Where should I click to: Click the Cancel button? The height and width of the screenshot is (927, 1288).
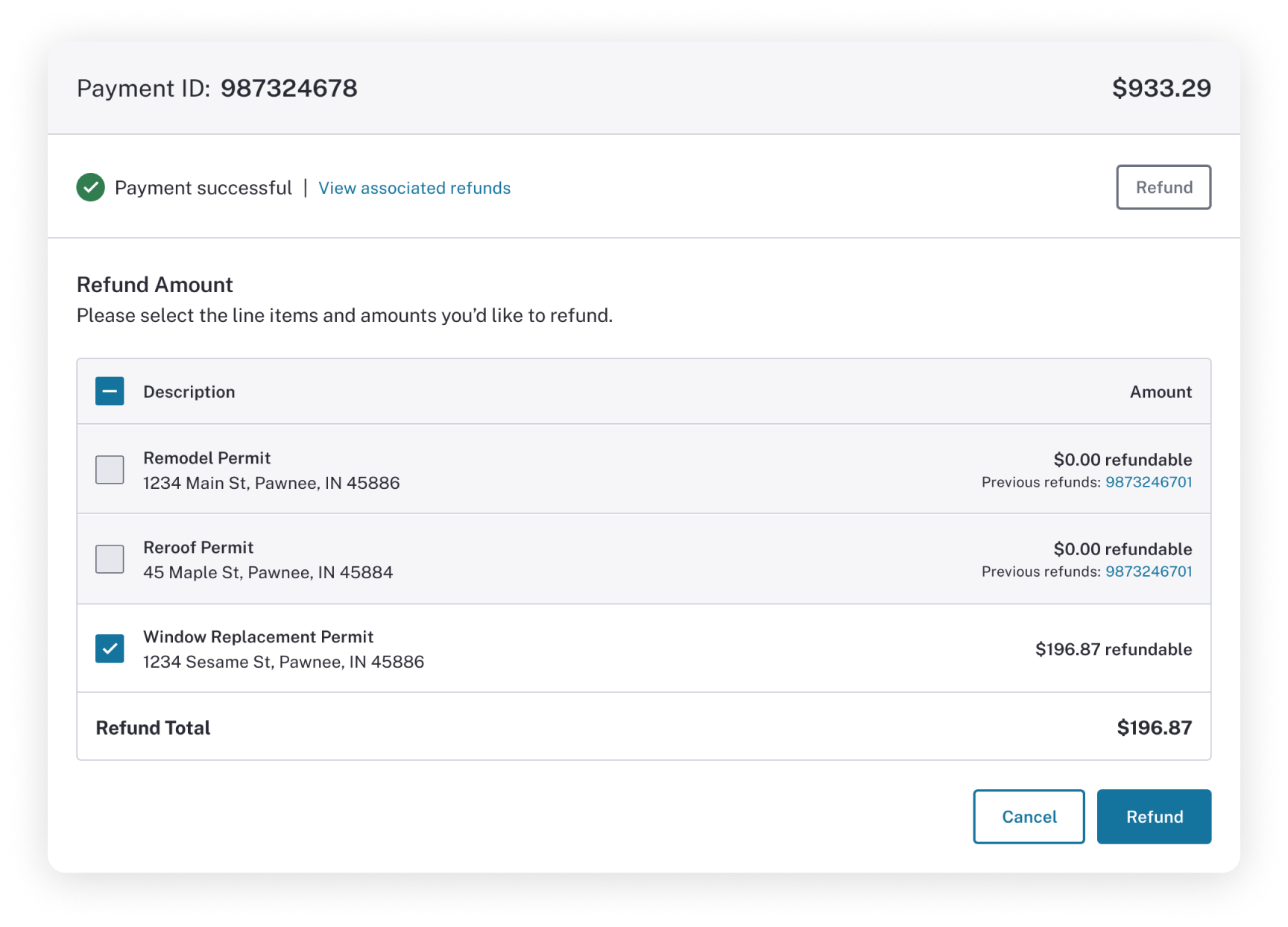pos(1029,817)
